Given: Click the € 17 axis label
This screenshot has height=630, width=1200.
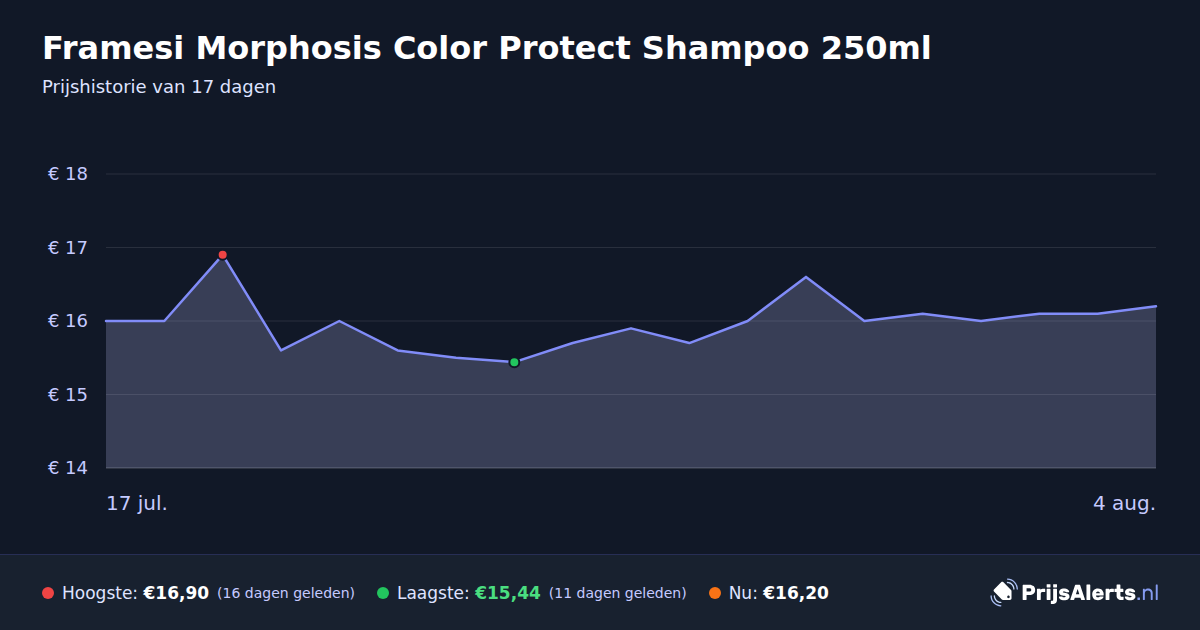Looking at the screenshot, I should pyautogui.click(x=68, y=248).
